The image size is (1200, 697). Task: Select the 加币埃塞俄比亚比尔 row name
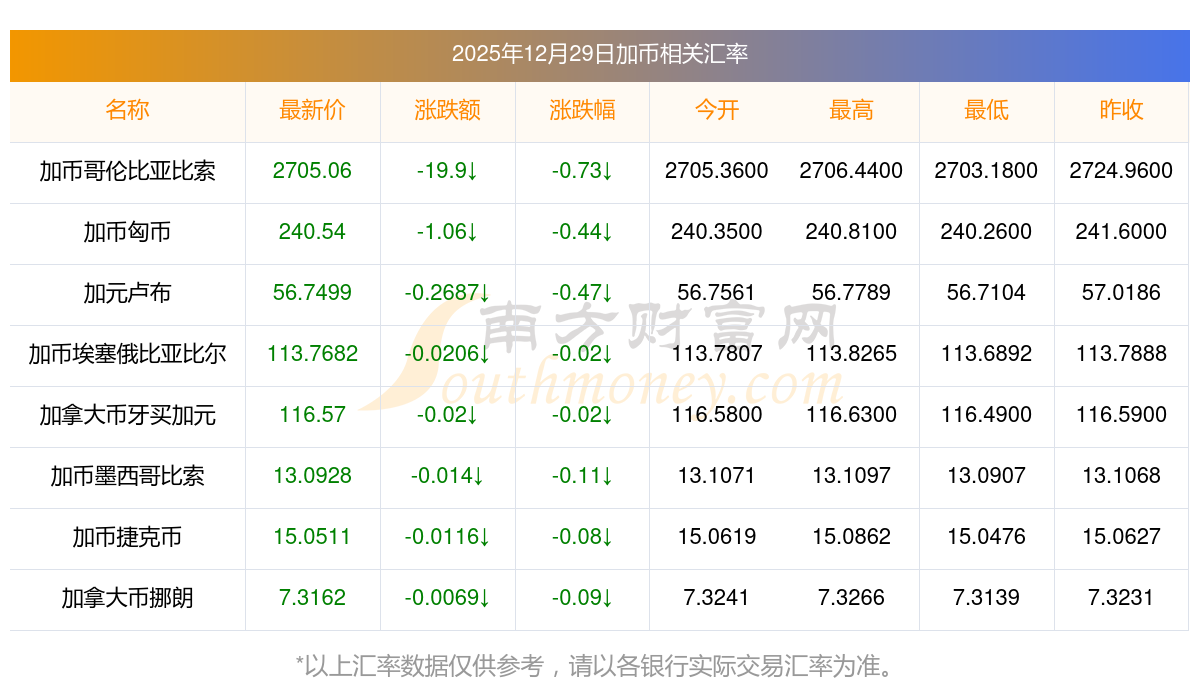(x=127, y=354)
